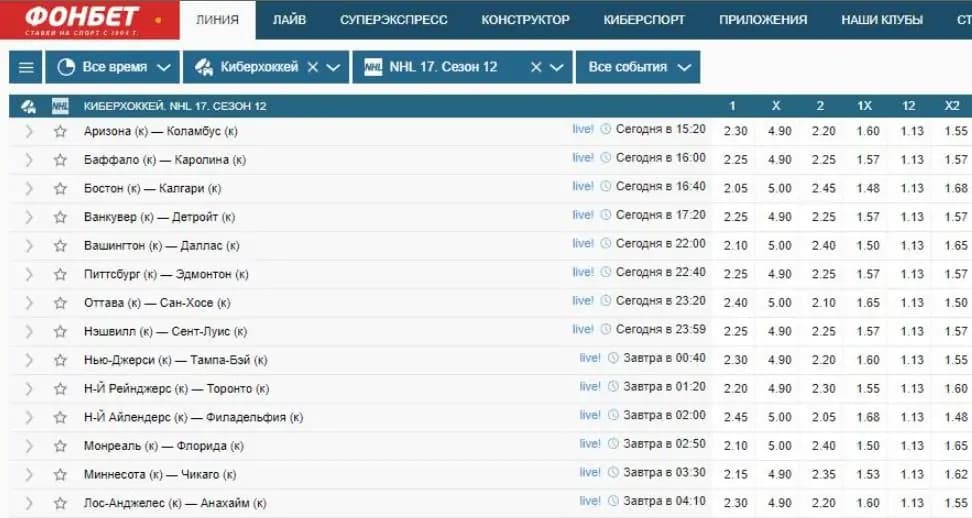The width and height of the screenshot is (972, 518).
Task: Open the СУПЕРЭКСПРЕСС tab
Action: coord(394,20)
